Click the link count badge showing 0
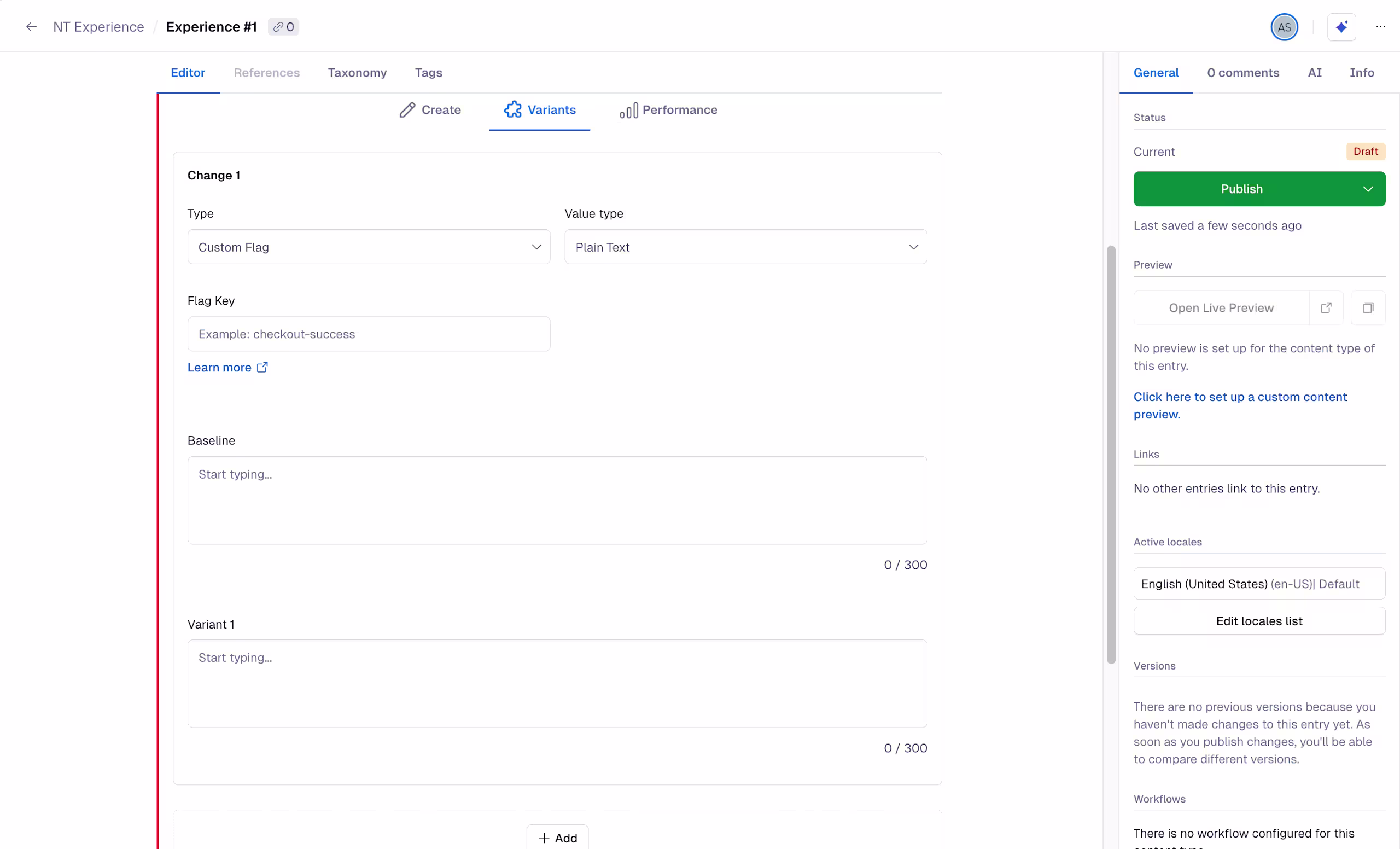Image resolution: width=1400 pixels, height=849 pixels. click(x=283, y=27)
